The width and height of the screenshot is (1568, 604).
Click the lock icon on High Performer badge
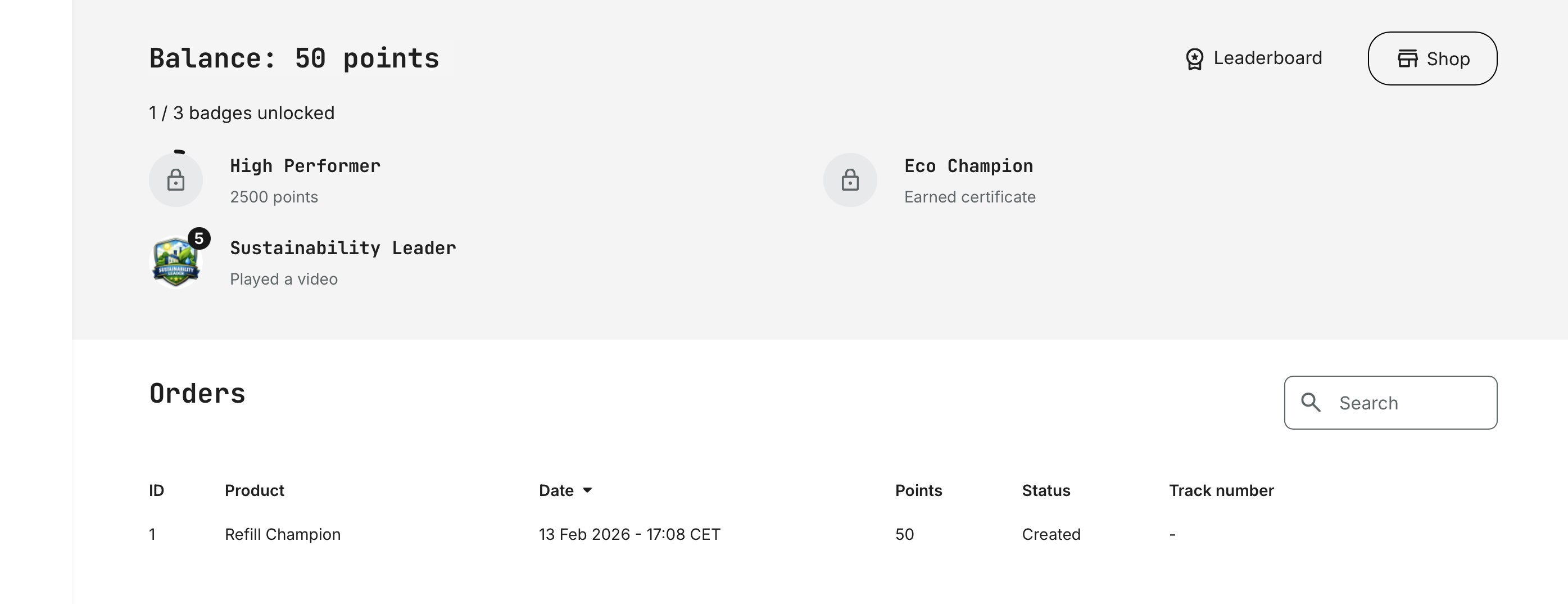pyautogui.click(x=175, y=180)
